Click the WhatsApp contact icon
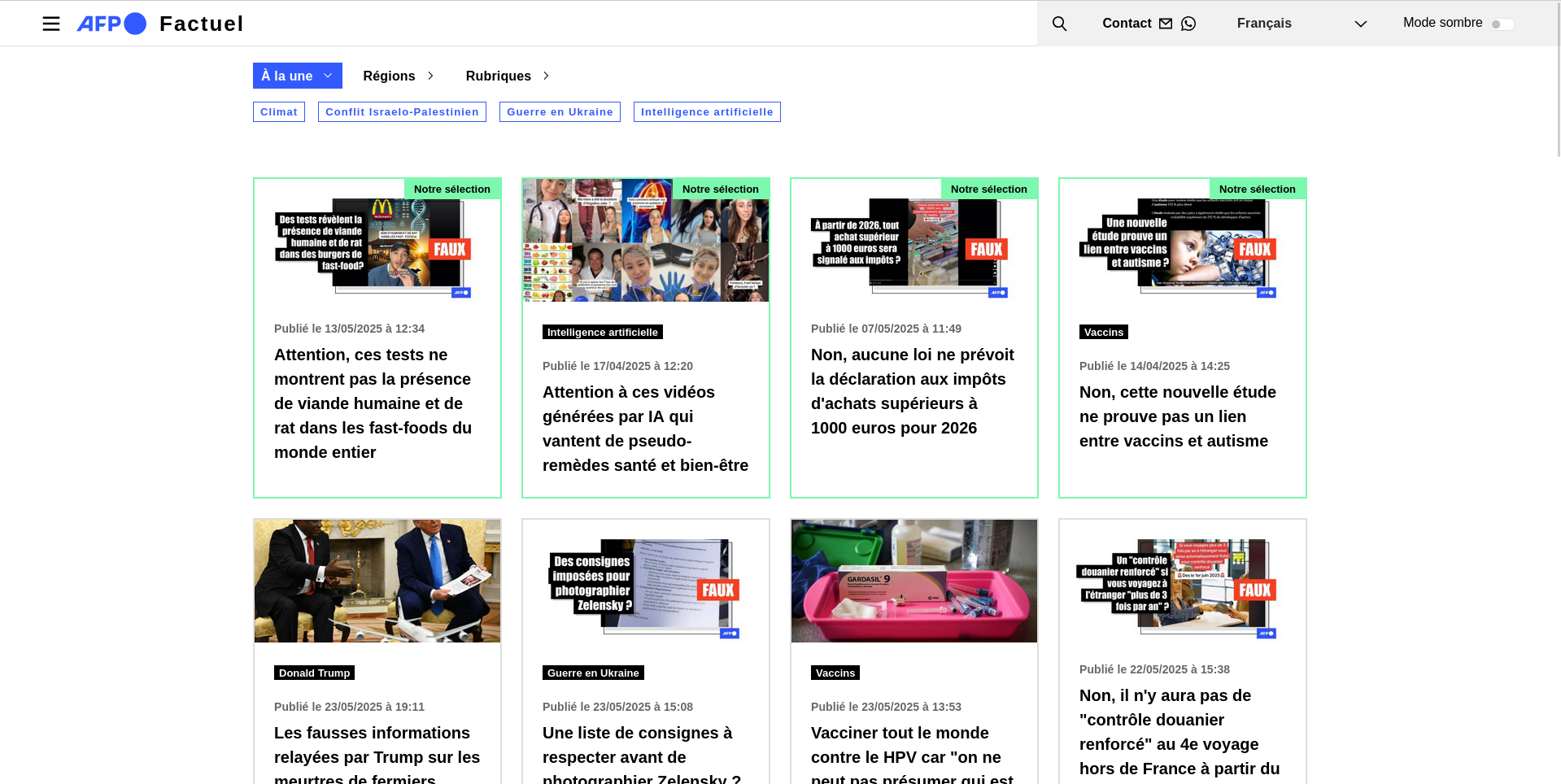The image size is (1561, 784). [x=1188, y=24]
